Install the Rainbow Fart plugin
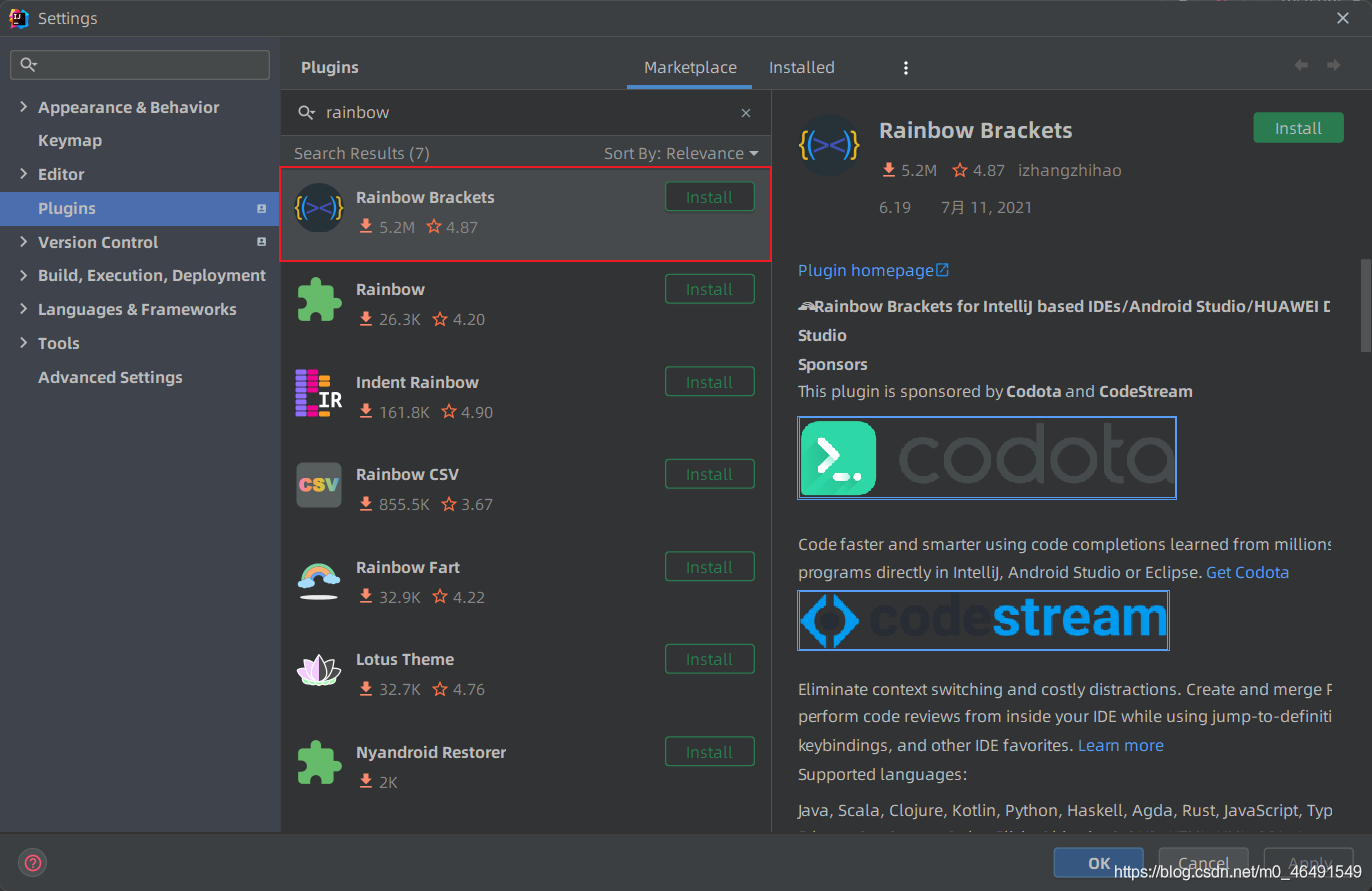The width and height of the screenshot is (1372, 891). click(x=709, y=567)
